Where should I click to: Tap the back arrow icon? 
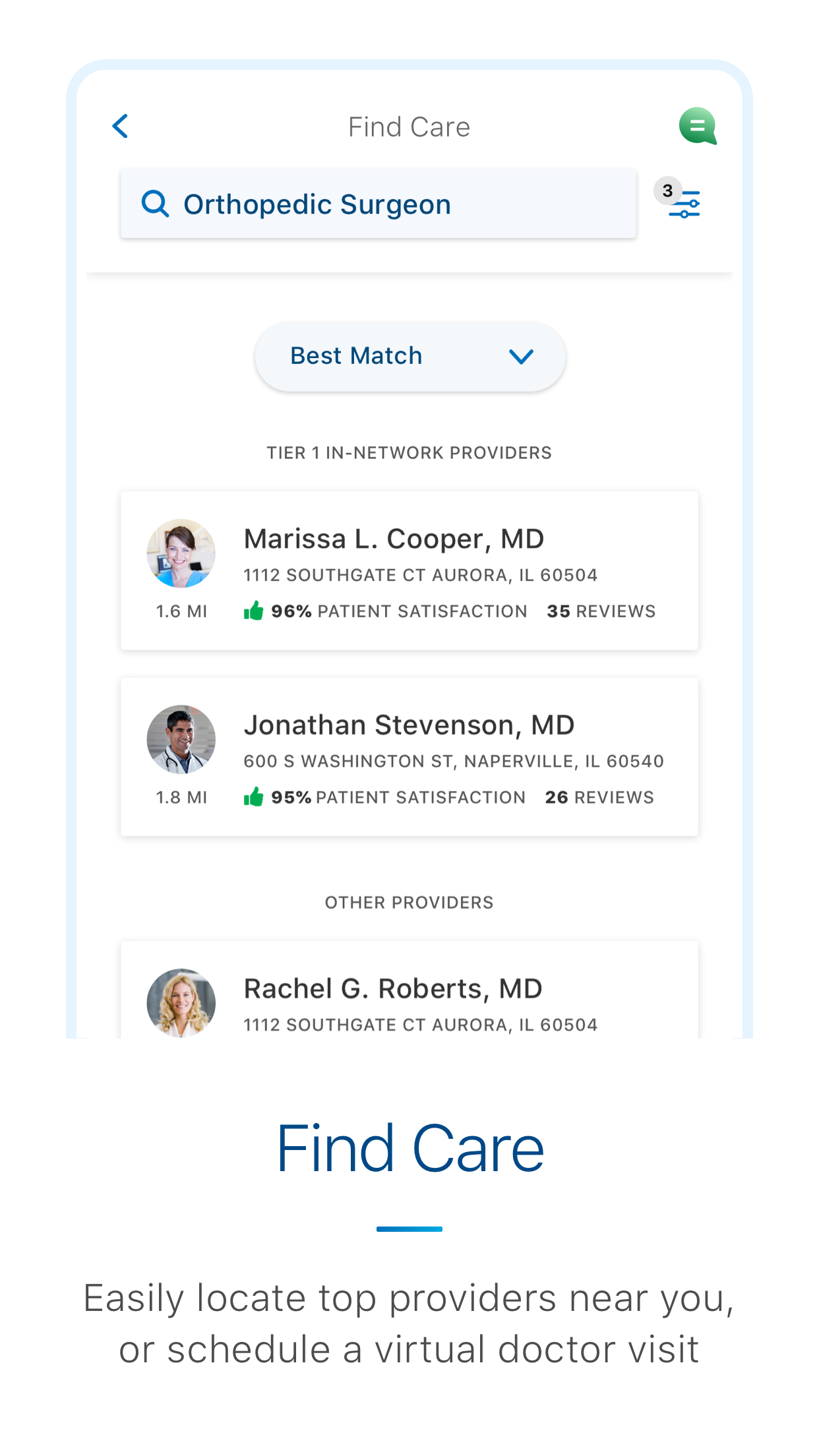120,126
